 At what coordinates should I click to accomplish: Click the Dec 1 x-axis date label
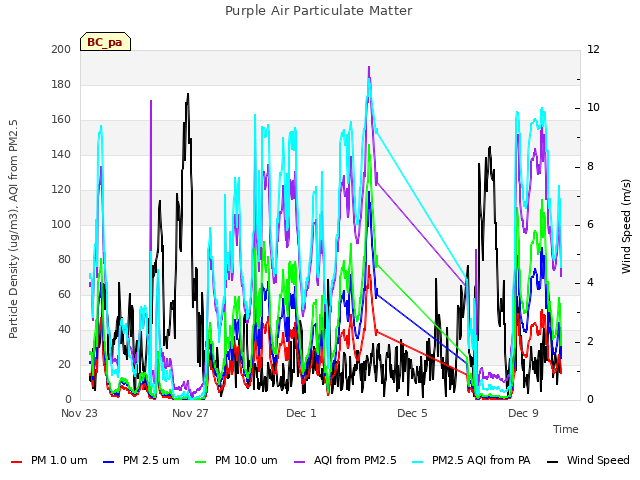click(301, 413)
